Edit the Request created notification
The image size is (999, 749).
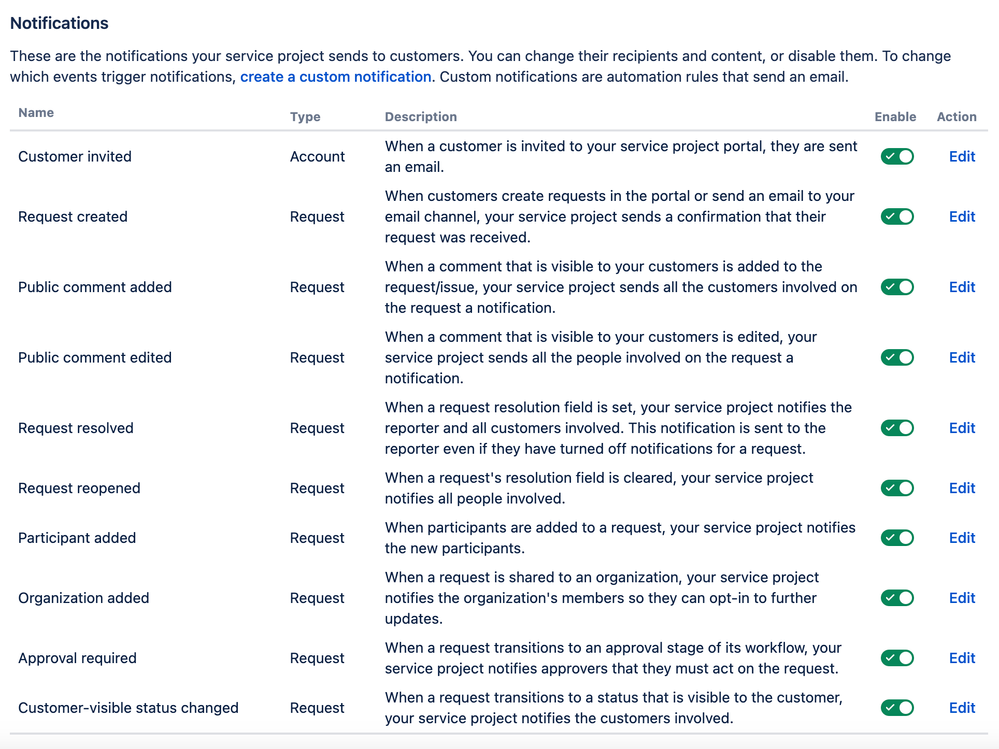[x=961, y=216]
